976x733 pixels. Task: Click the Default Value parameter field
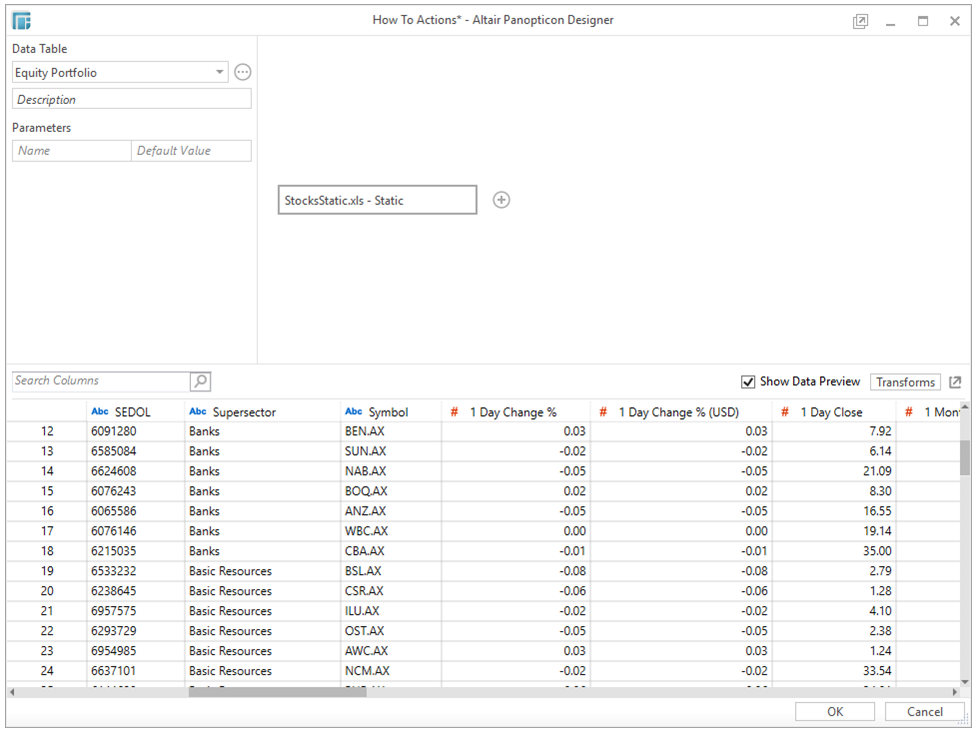click(x=191, y=150)
